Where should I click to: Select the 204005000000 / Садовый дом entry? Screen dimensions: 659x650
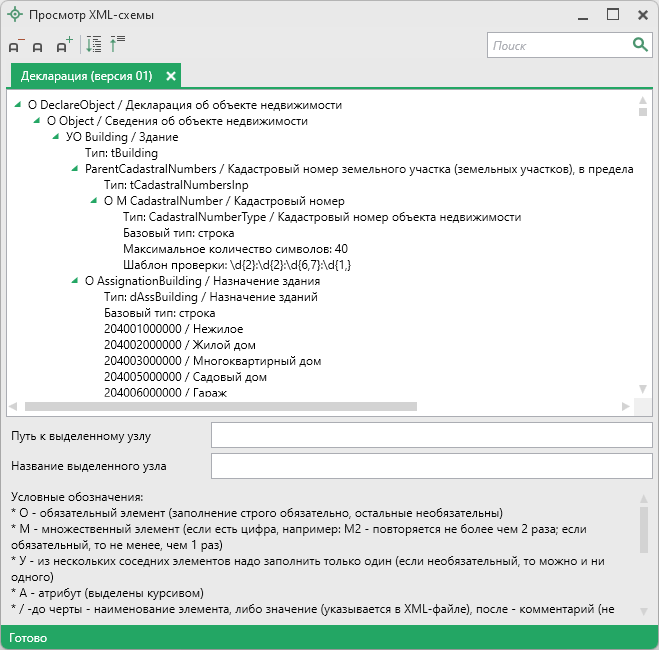185,377
